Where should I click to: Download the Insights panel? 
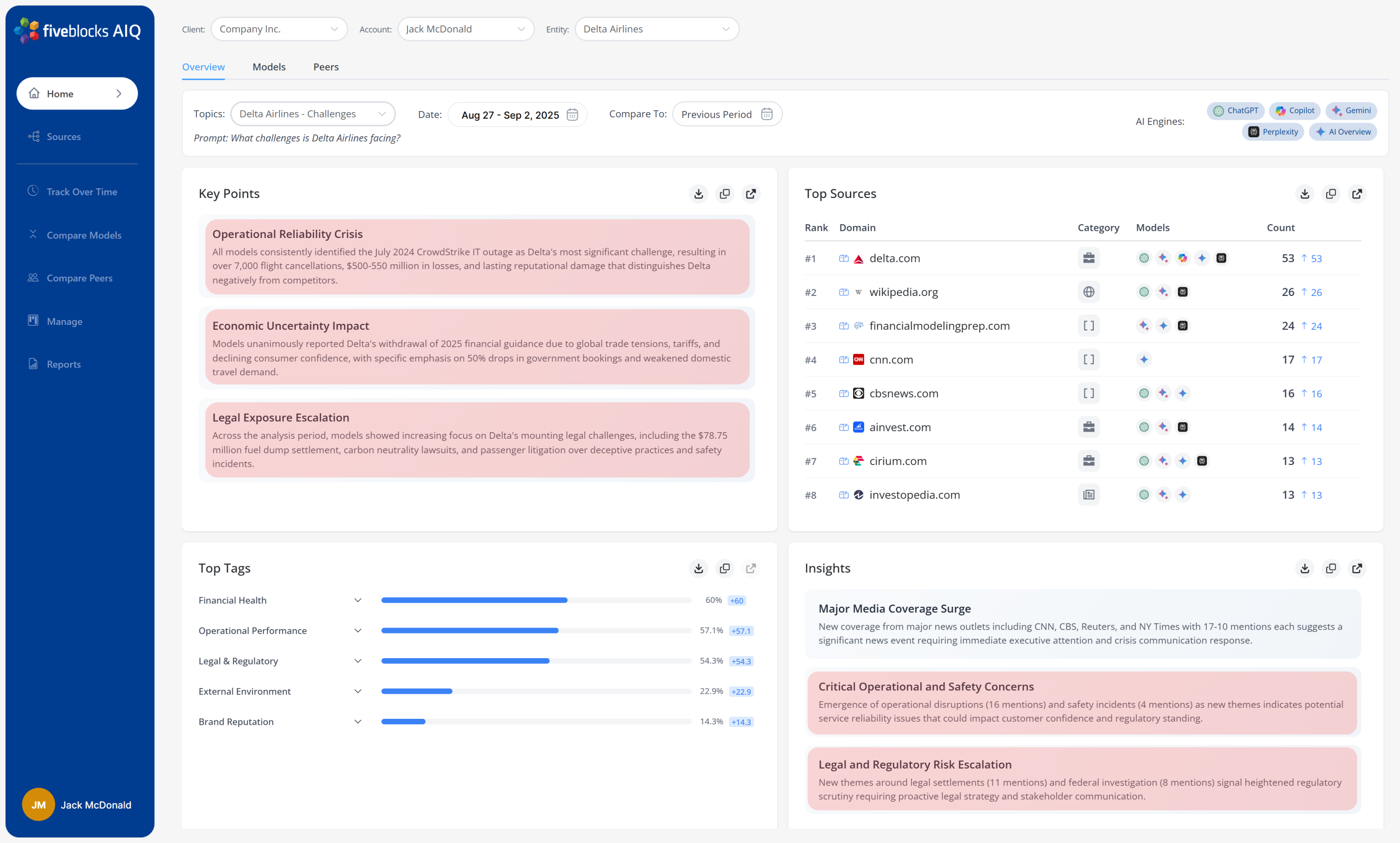click(x=1305, y=568)
